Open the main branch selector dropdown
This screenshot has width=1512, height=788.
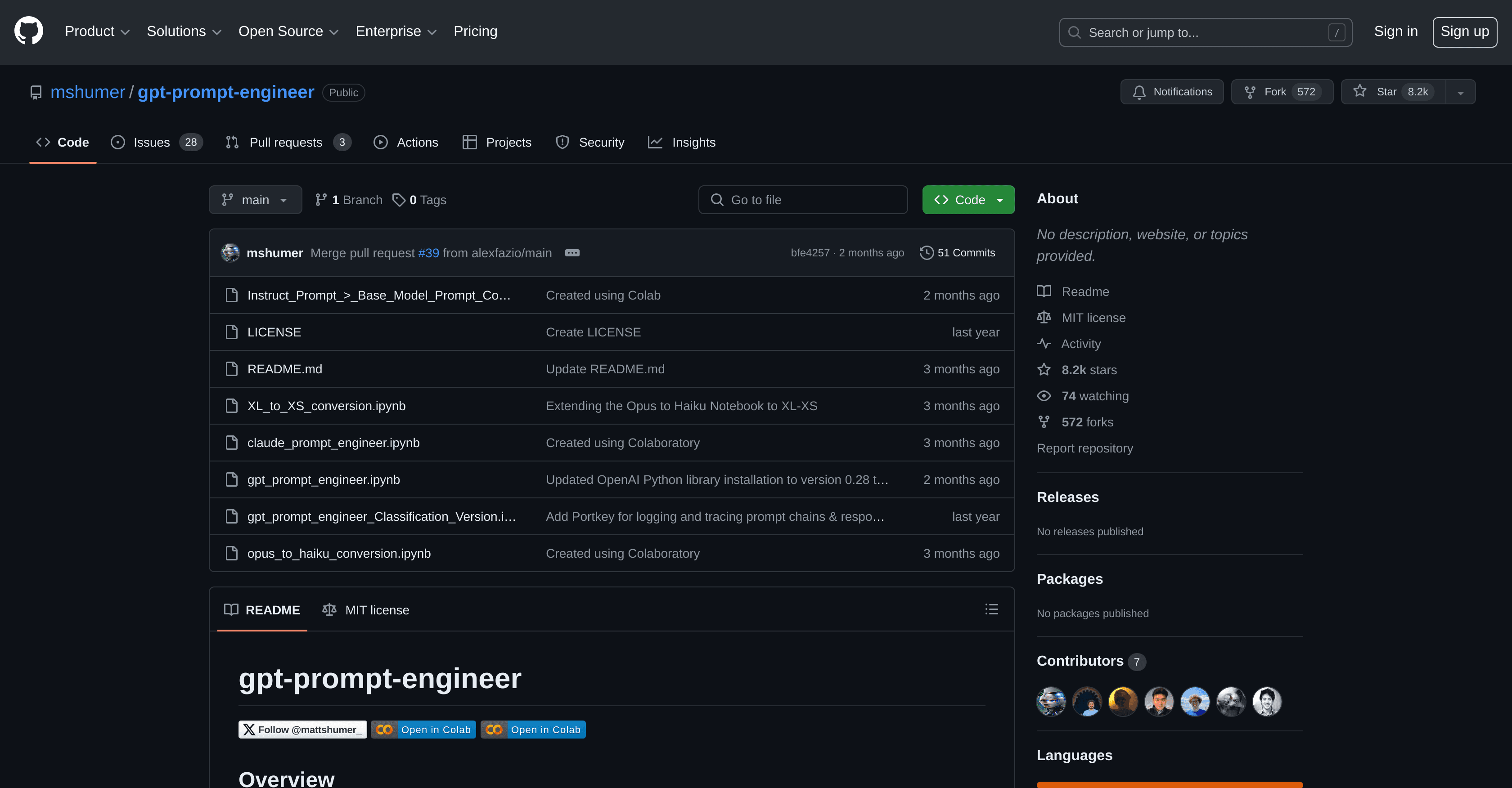coord(255,200)
